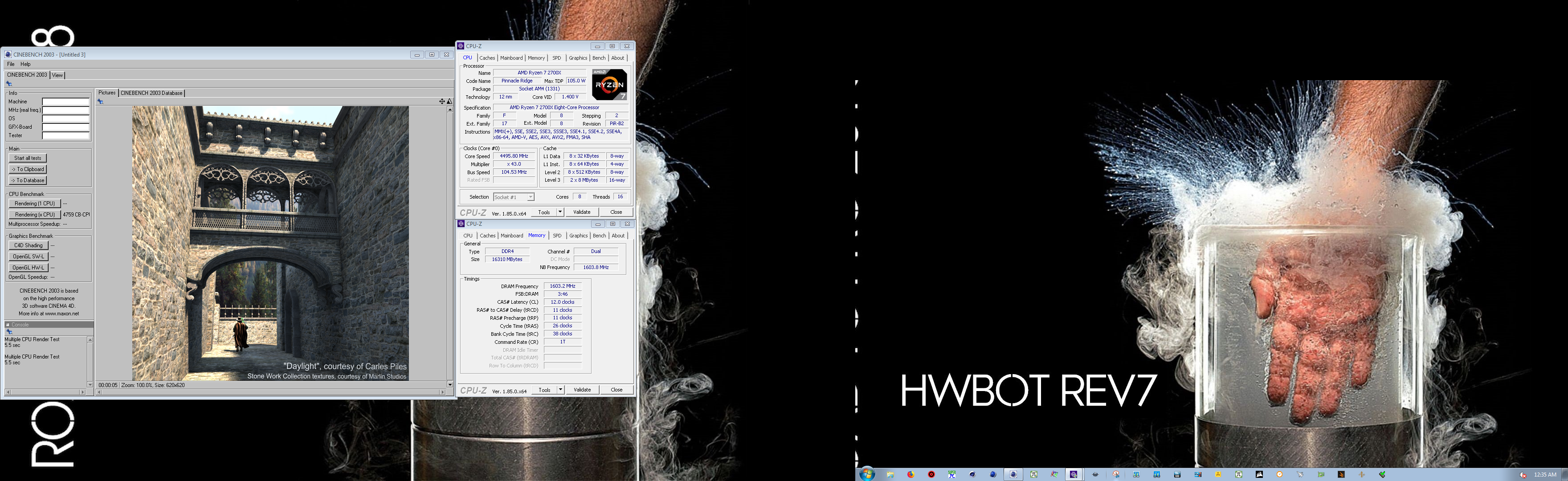Click the orange clock taskbar icon
This screenshot has width=1568, height=481.
pyautogui.click(x=1279, y=474)
